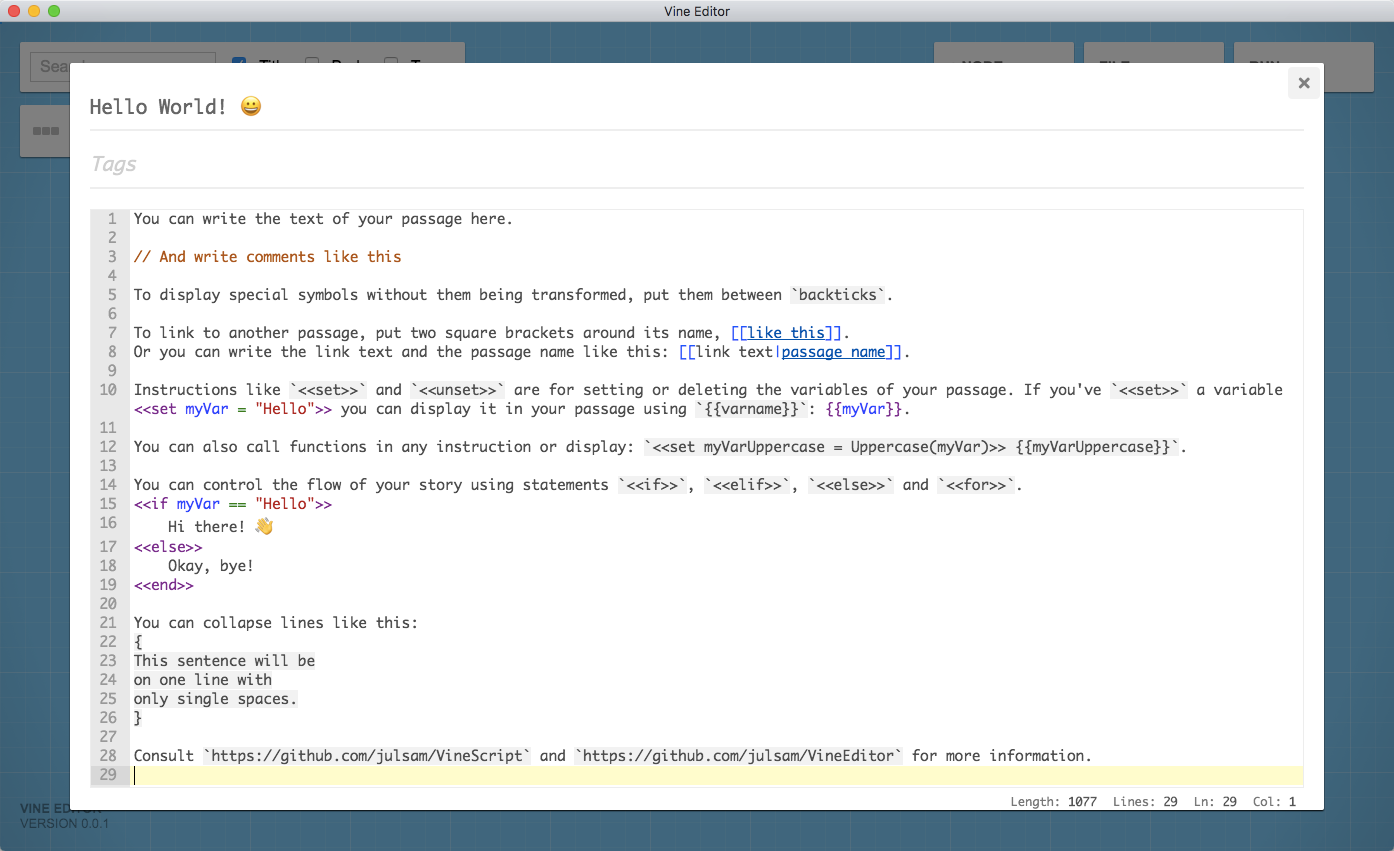The height and width of the screenshot is (851, 1394).
Task: Click line number 22 in the gutter
Action: 109,642
